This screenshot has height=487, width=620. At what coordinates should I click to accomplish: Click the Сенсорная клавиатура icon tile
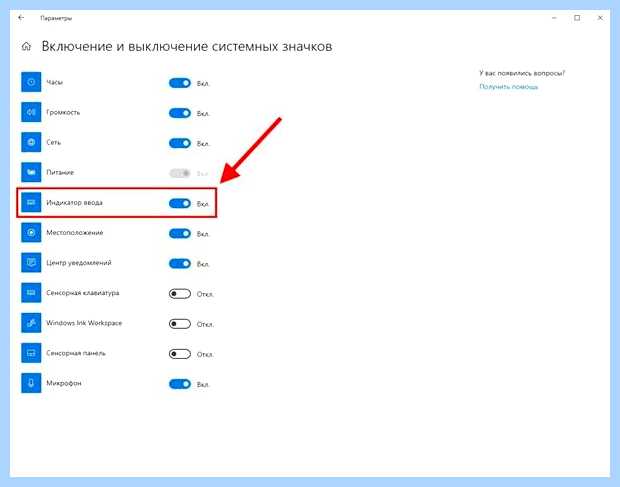(31, 293)
